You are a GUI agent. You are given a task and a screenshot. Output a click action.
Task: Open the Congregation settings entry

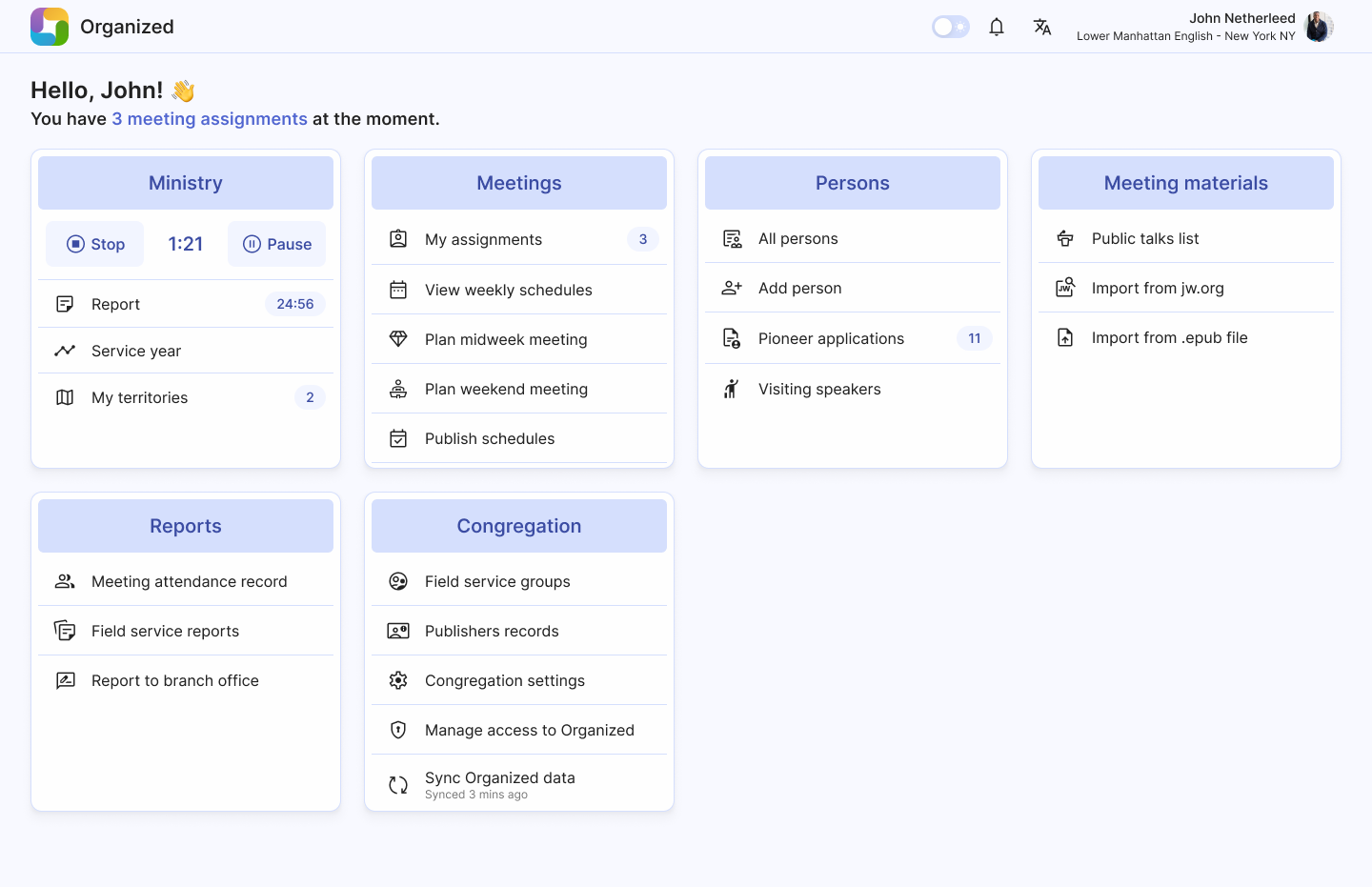tap(505, 680)
